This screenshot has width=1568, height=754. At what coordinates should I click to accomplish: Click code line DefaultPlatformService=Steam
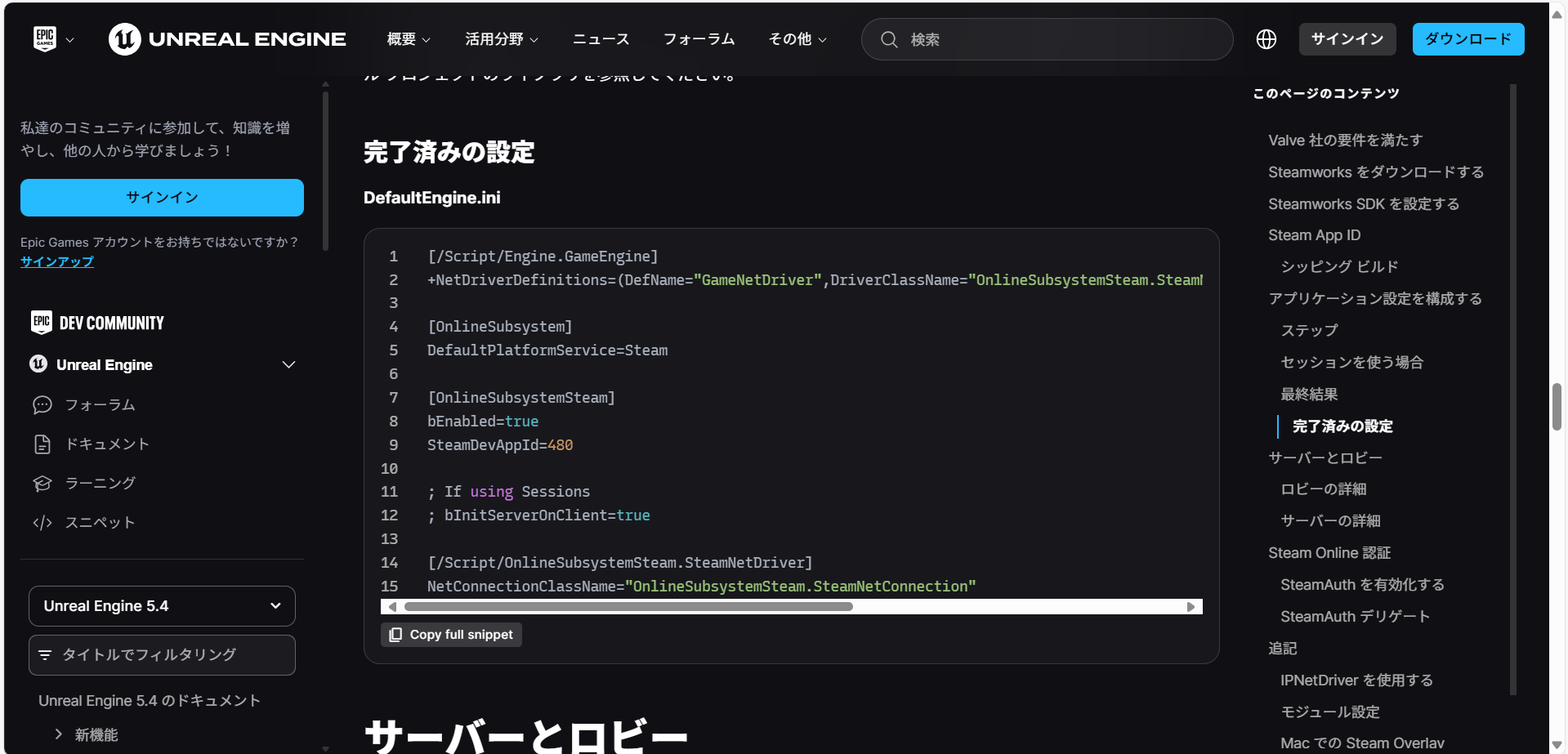coord(547,350)
